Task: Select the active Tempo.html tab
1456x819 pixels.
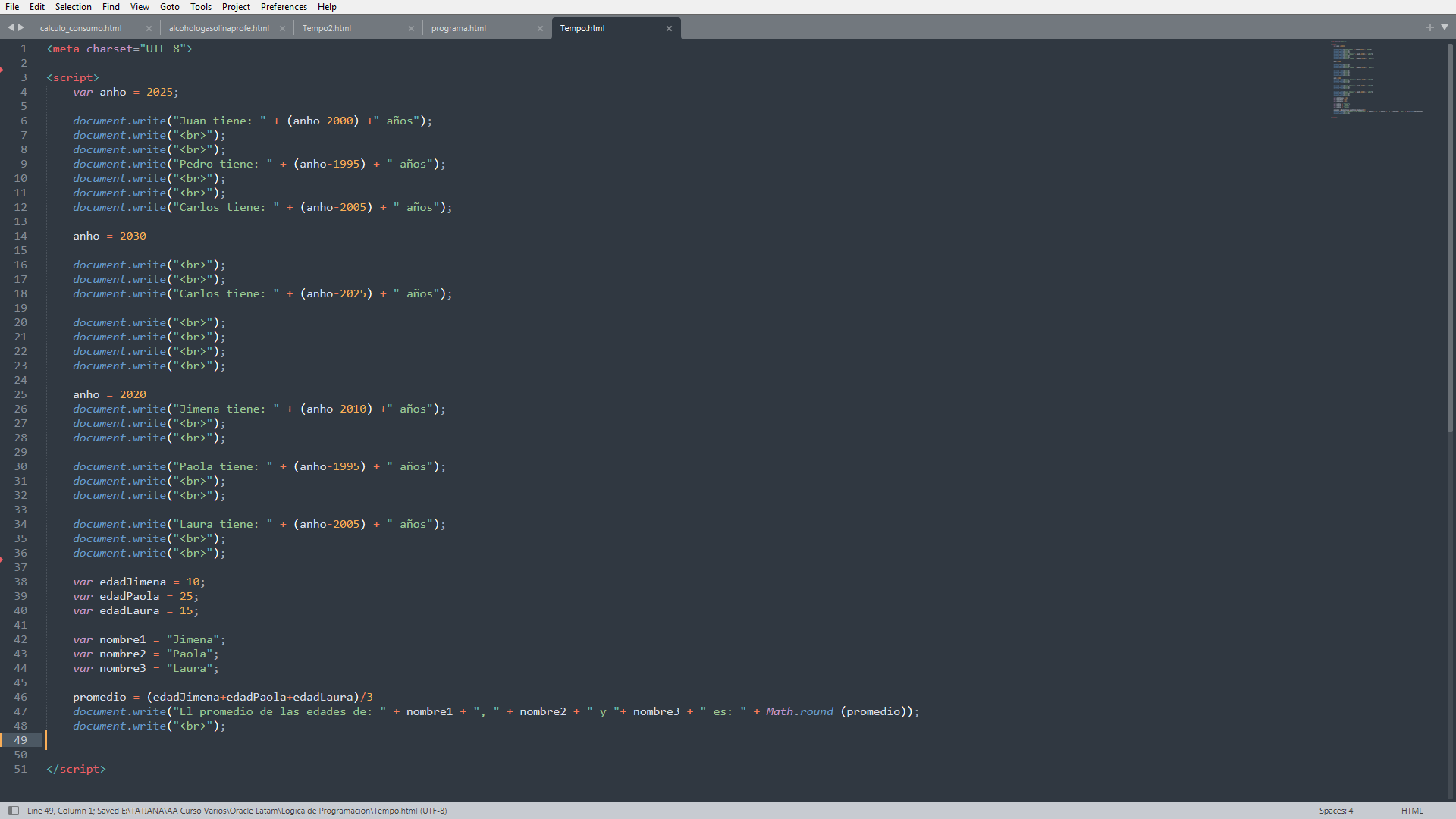Action: pyautogui.click(x=582, y=28)
